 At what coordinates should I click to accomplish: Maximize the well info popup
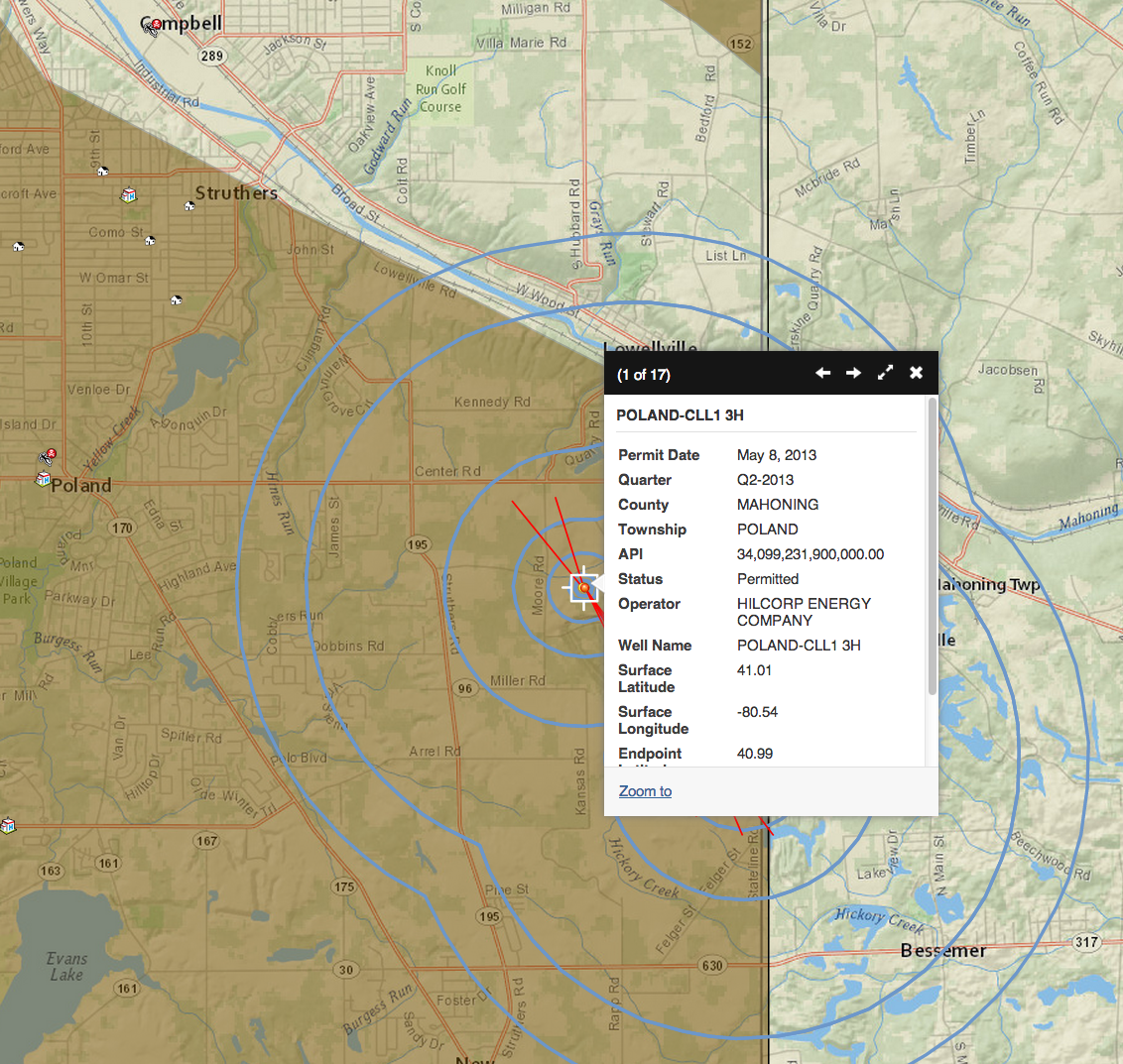click(x=885, y=373)
